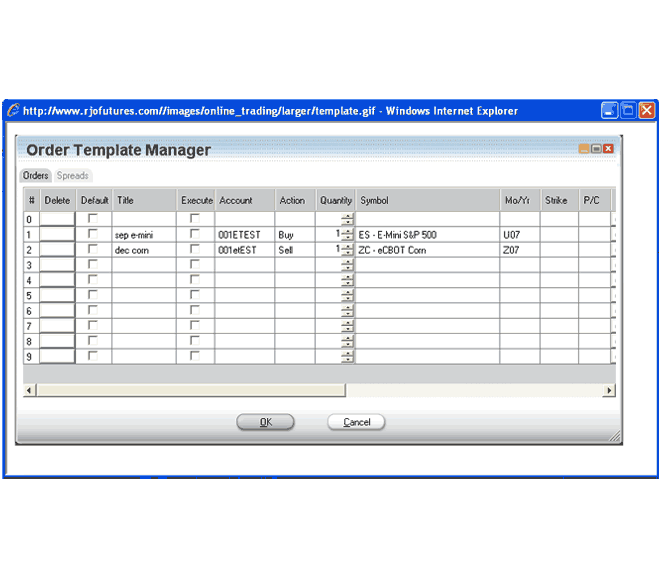Screen dimensions: 660x578
Task: Toggle Execute checkbox in row 0
Action: pyautogui.click(x=194, y=218)
